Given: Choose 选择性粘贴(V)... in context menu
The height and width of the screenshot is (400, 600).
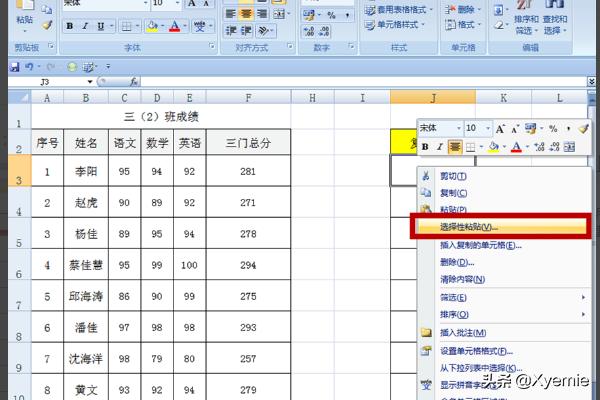Looking at the screenshot, I should [501, 227].
